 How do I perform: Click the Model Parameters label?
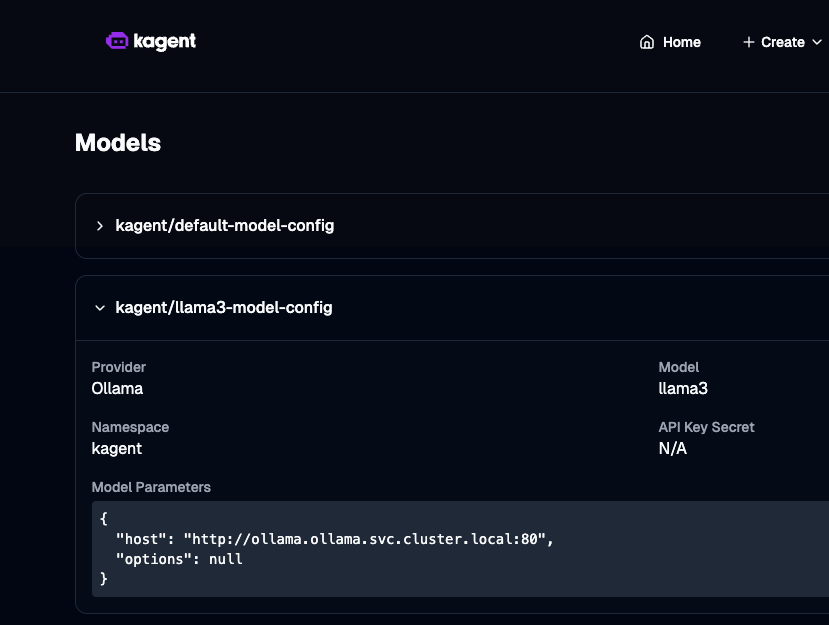(151, 487)
